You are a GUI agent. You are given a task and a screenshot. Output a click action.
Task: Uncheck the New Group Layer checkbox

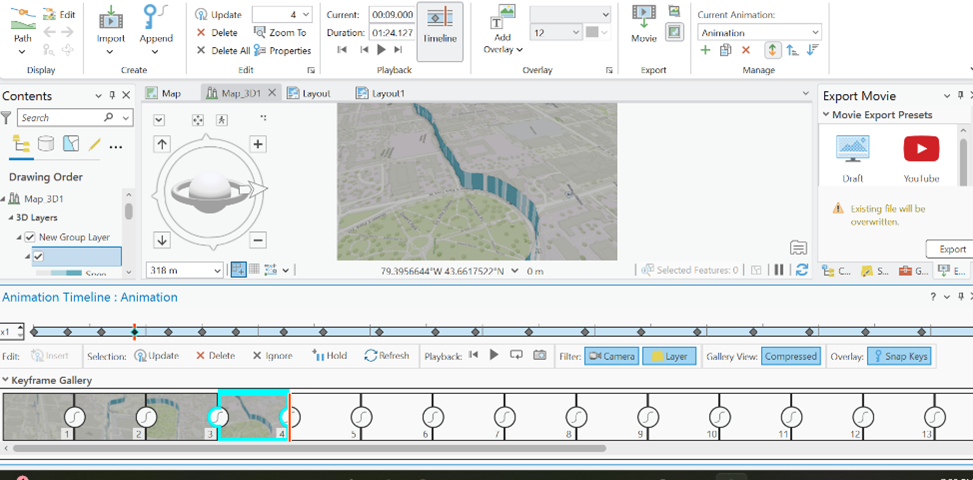tap(30, 237)
